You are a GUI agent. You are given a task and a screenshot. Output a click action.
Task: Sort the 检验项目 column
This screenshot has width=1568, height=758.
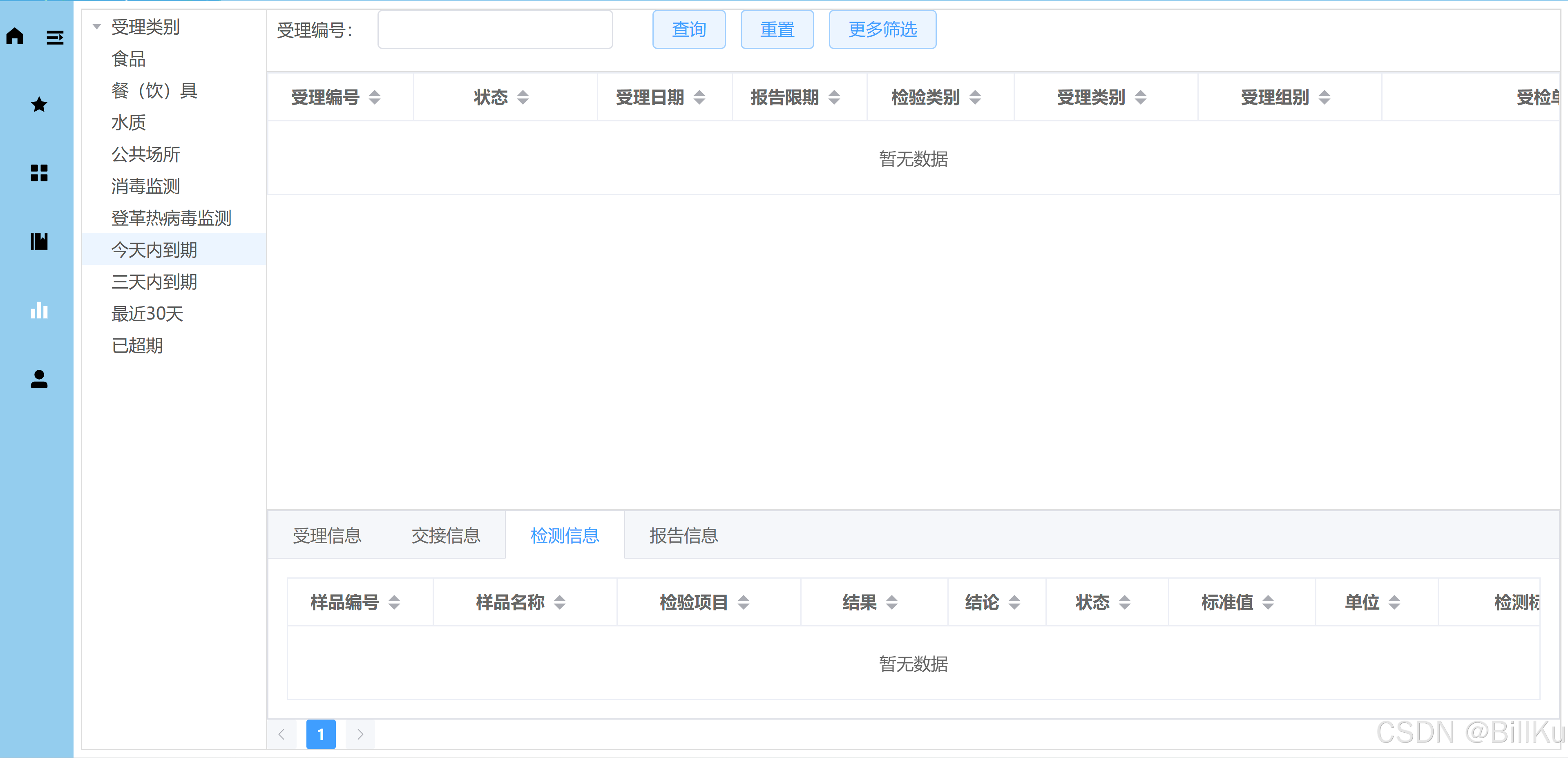743,603
